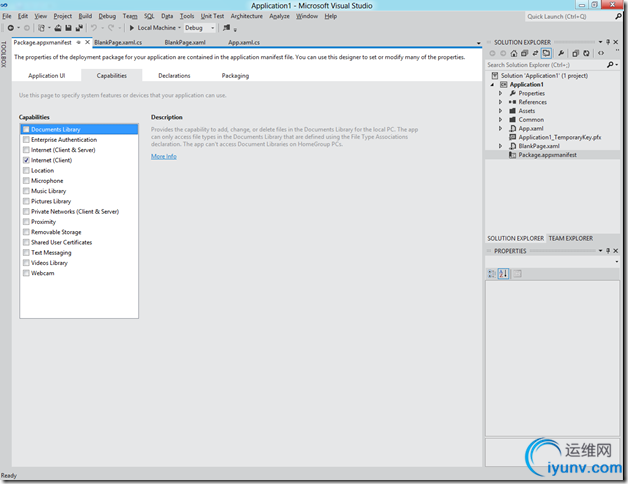Check the Music Library capability

click(x=26, y=191)
